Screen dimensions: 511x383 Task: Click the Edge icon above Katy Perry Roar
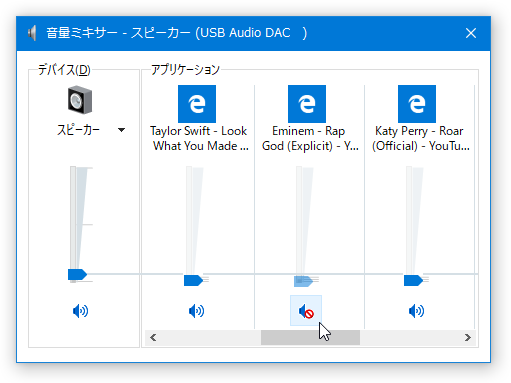point(417,104)
